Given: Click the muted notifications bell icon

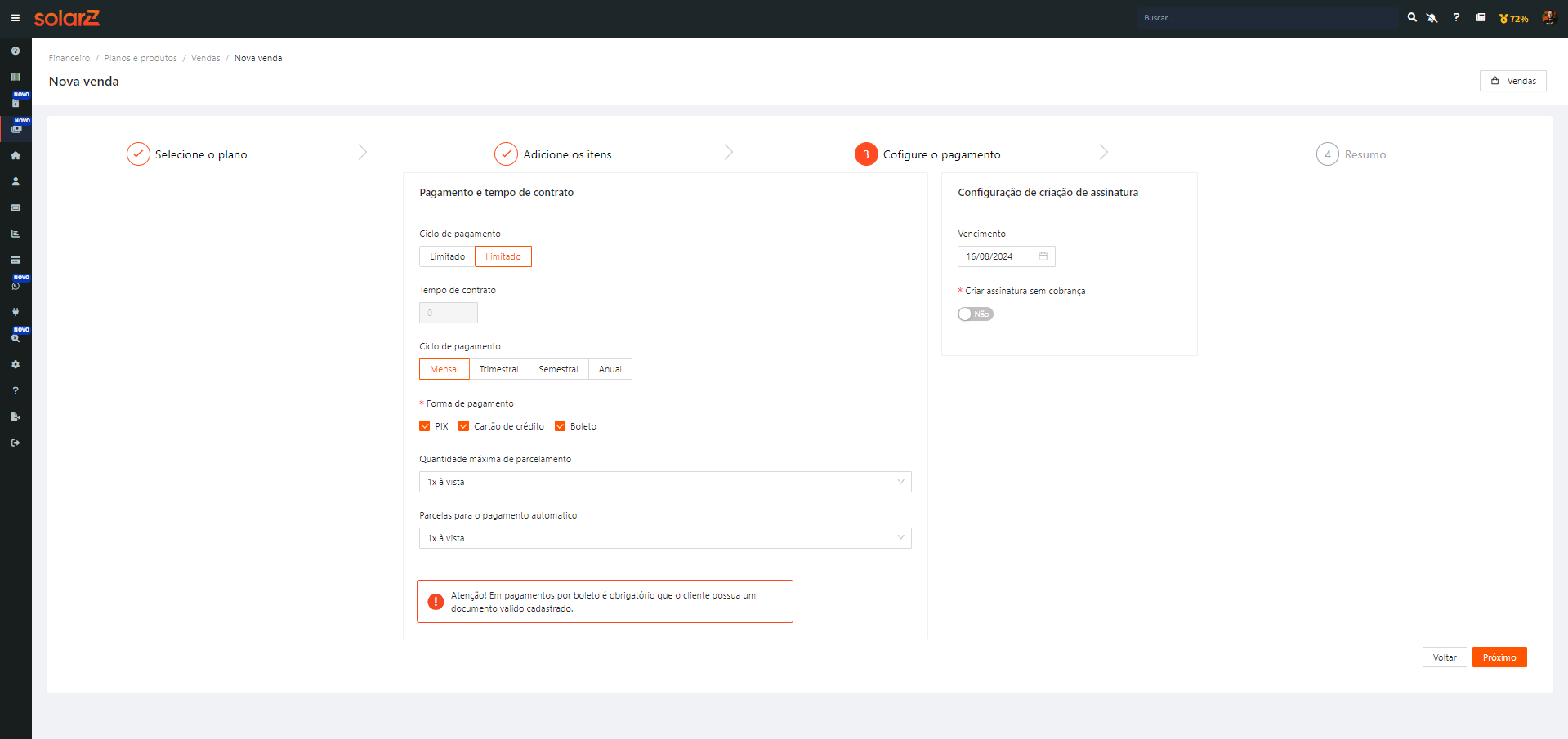Looking at the screenshot, I should [x=1432, y=18].
